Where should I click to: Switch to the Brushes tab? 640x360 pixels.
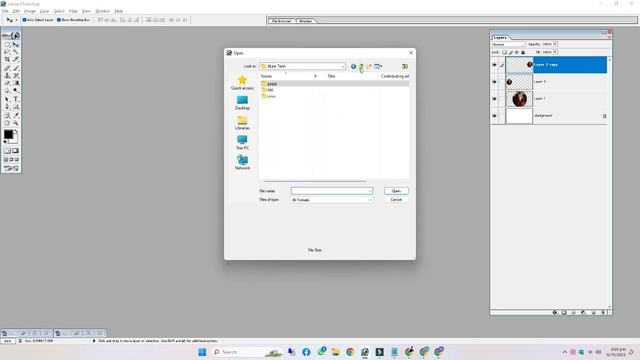306,20
